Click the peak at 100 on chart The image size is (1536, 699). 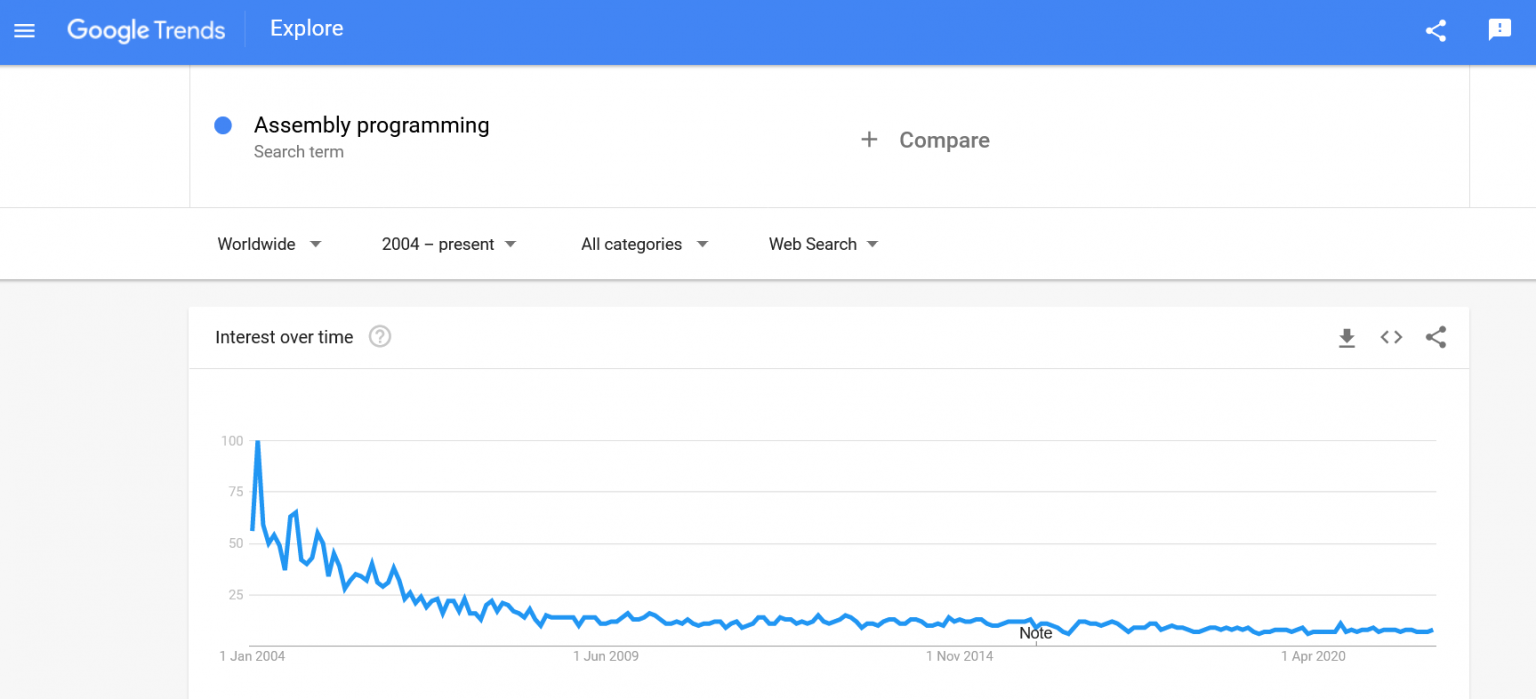258,441
